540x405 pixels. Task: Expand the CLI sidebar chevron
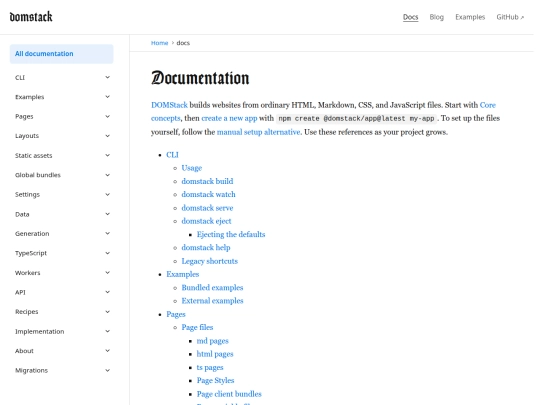(107, 77)
